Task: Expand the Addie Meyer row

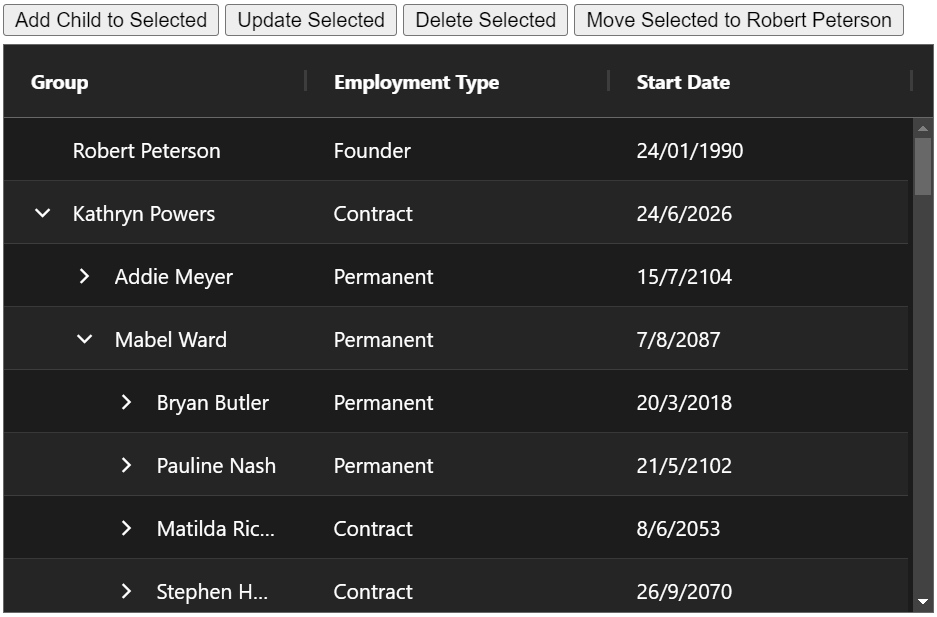Action: (84, 276)
